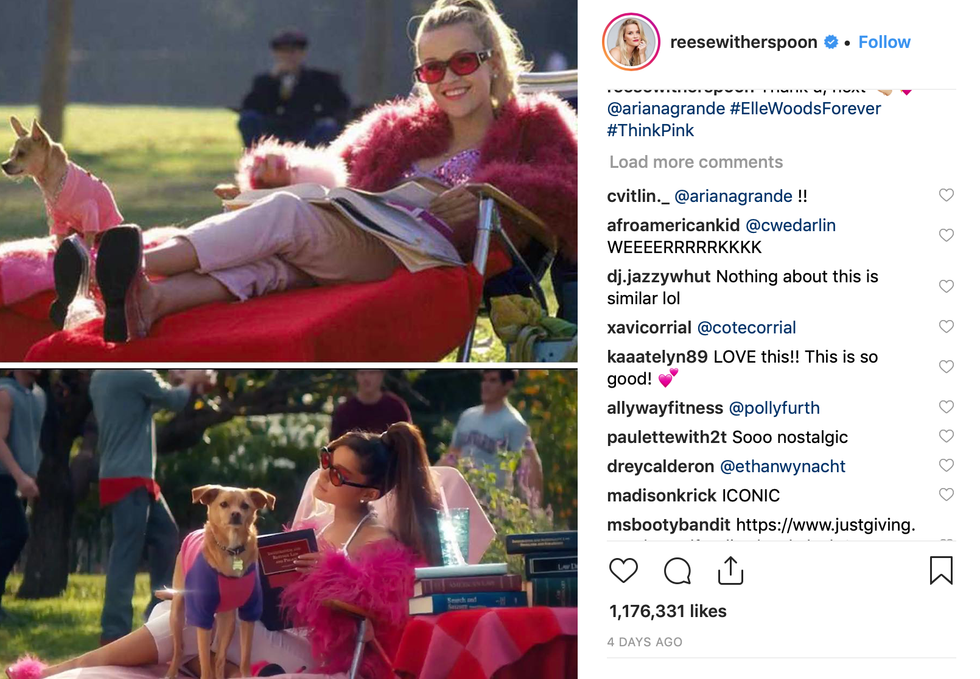Open reesewitherspoon's profile picture
The image size is (980, 679).
click(x=631, y=42)
